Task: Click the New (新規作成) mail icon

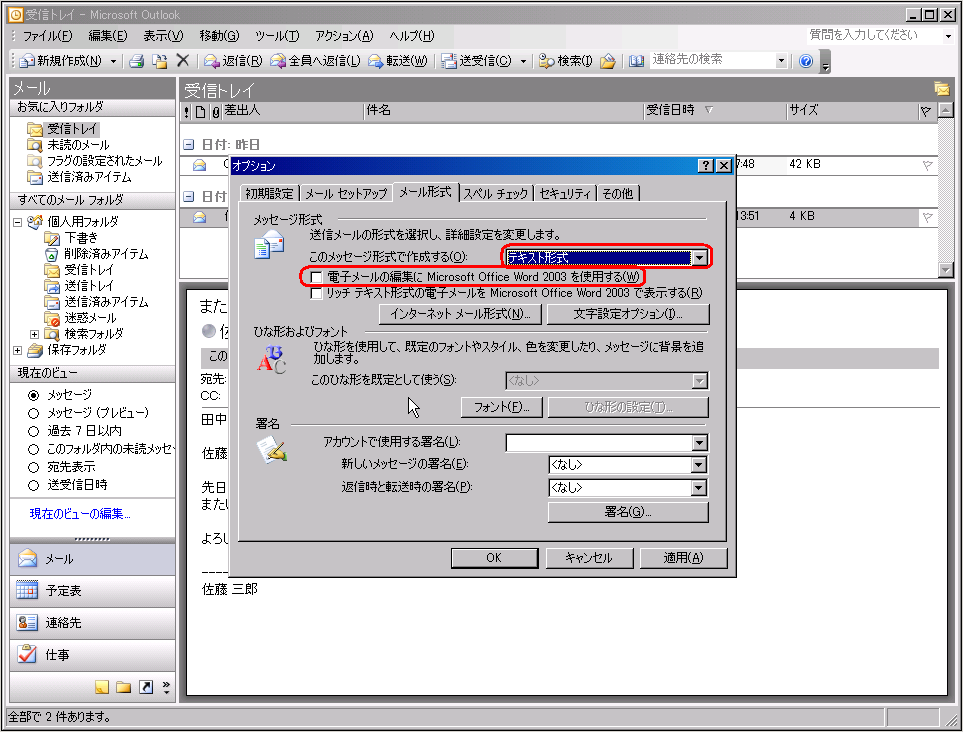Action: click(x=60, y=61)
